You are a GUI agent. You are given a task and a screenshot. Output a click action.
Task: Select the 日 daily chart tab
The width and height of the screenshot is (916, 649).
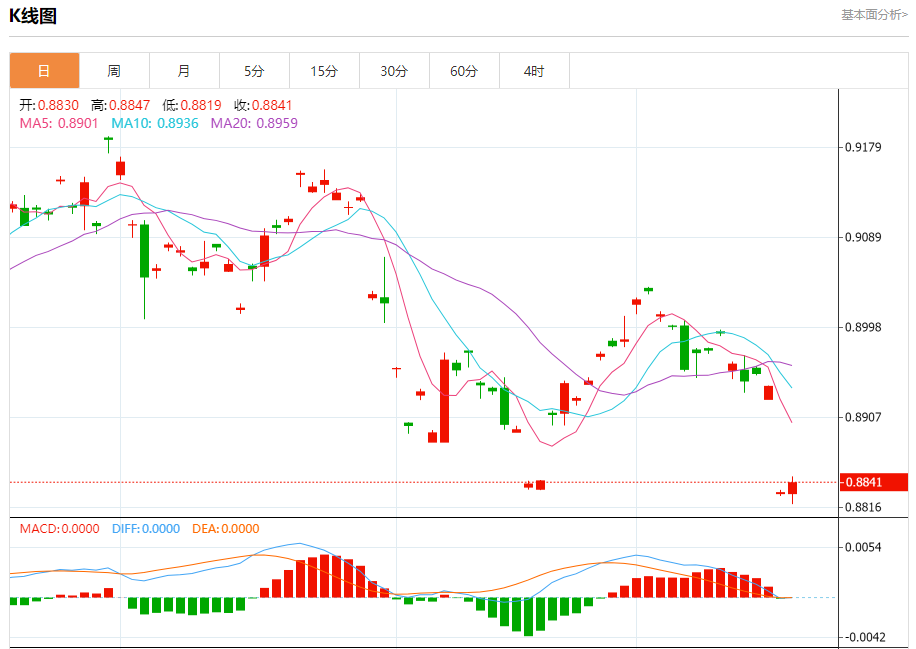pyautogui.click(x=44, y=71)
